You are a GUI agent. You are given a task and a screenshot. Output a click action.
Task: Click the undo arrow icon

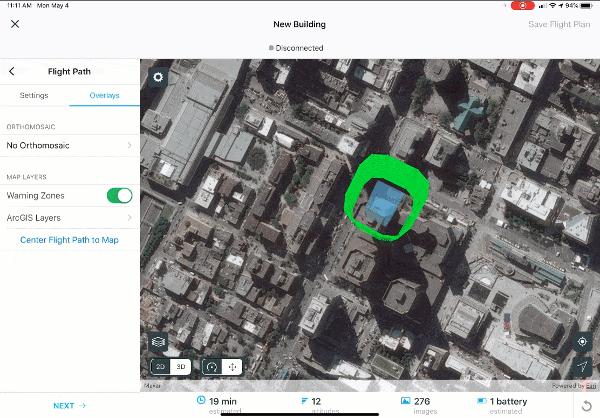[585, 404]
